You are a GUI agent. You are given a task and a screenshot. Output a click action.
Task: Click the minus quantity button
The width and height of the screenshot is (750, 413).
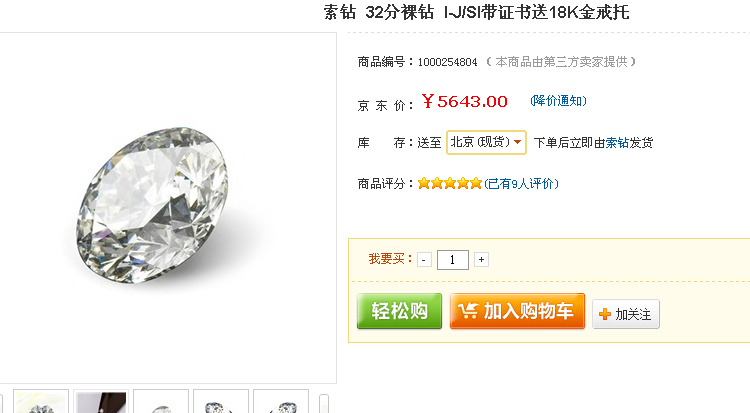(424, 260)
